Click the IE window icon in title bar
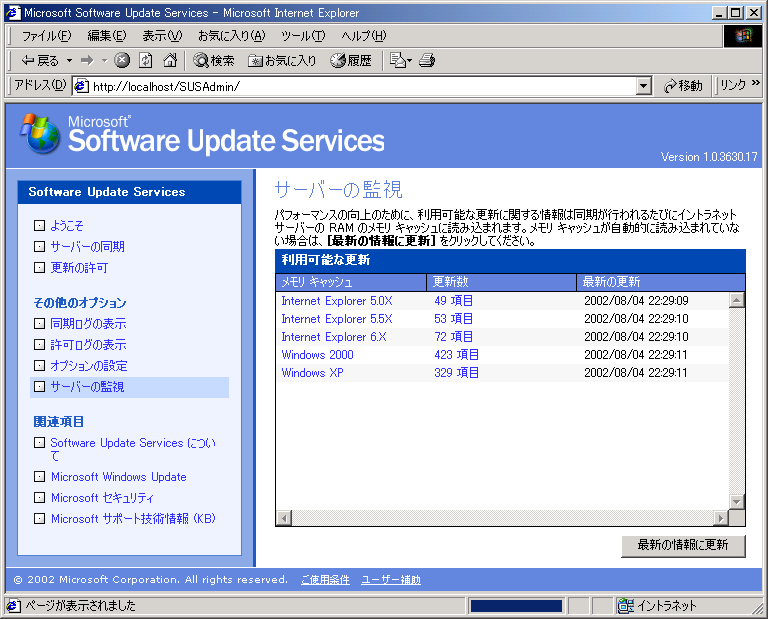This screenshot has height=619, width=768. pyautogui.click(x=13, y=12)
